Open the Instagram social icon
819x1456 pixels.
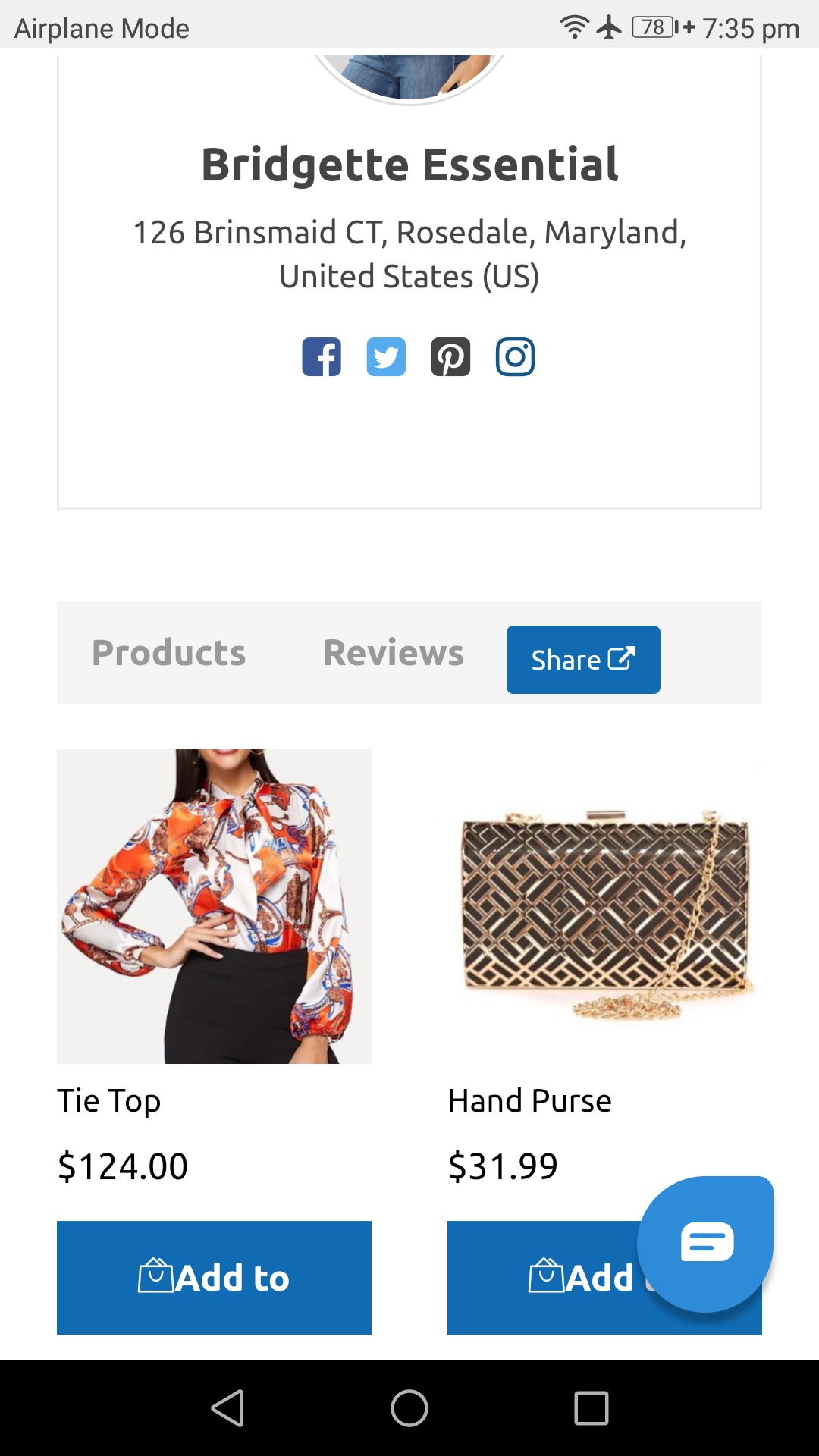click(515, 356)
